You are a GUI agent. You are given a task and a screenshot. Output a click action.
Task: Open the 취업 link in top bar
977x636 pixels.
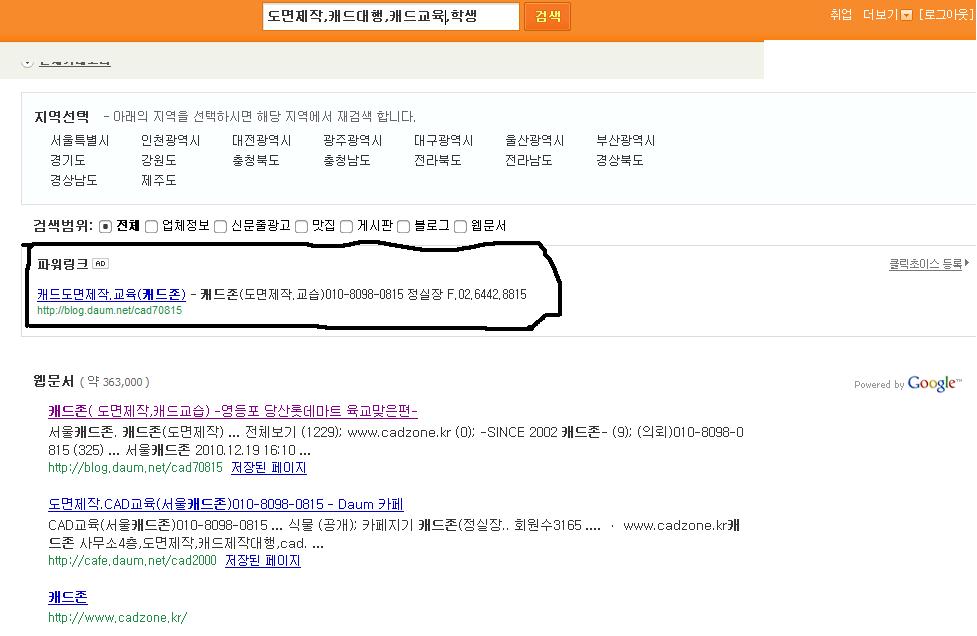841,14
